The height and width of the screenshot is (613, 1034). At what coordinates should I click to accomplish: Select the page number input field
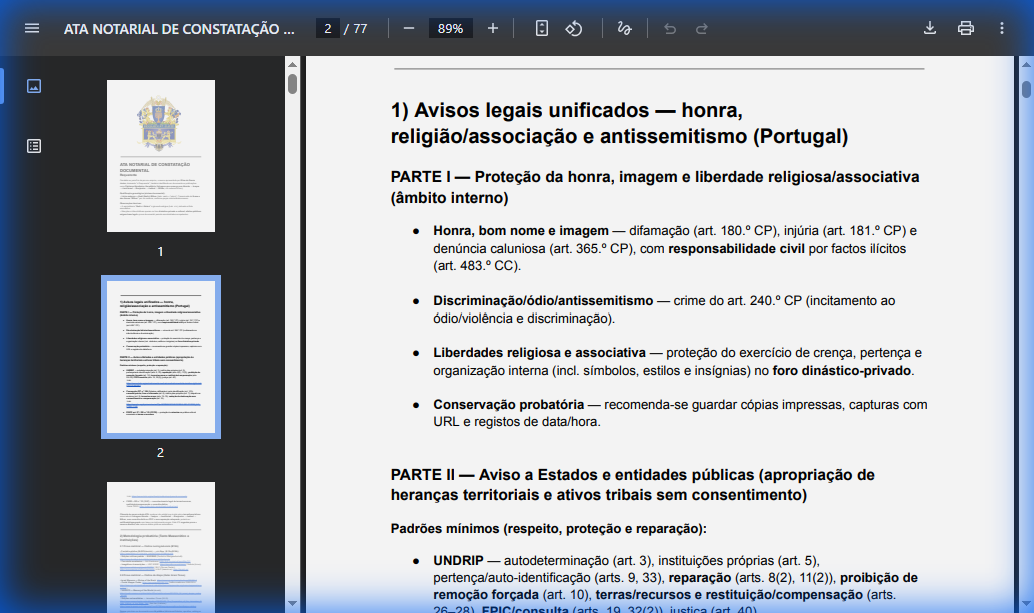pos(326,28)
